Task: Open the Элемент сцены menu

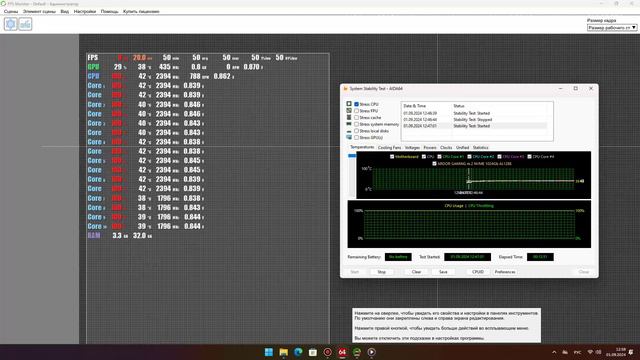Action: tap(39, 11)
